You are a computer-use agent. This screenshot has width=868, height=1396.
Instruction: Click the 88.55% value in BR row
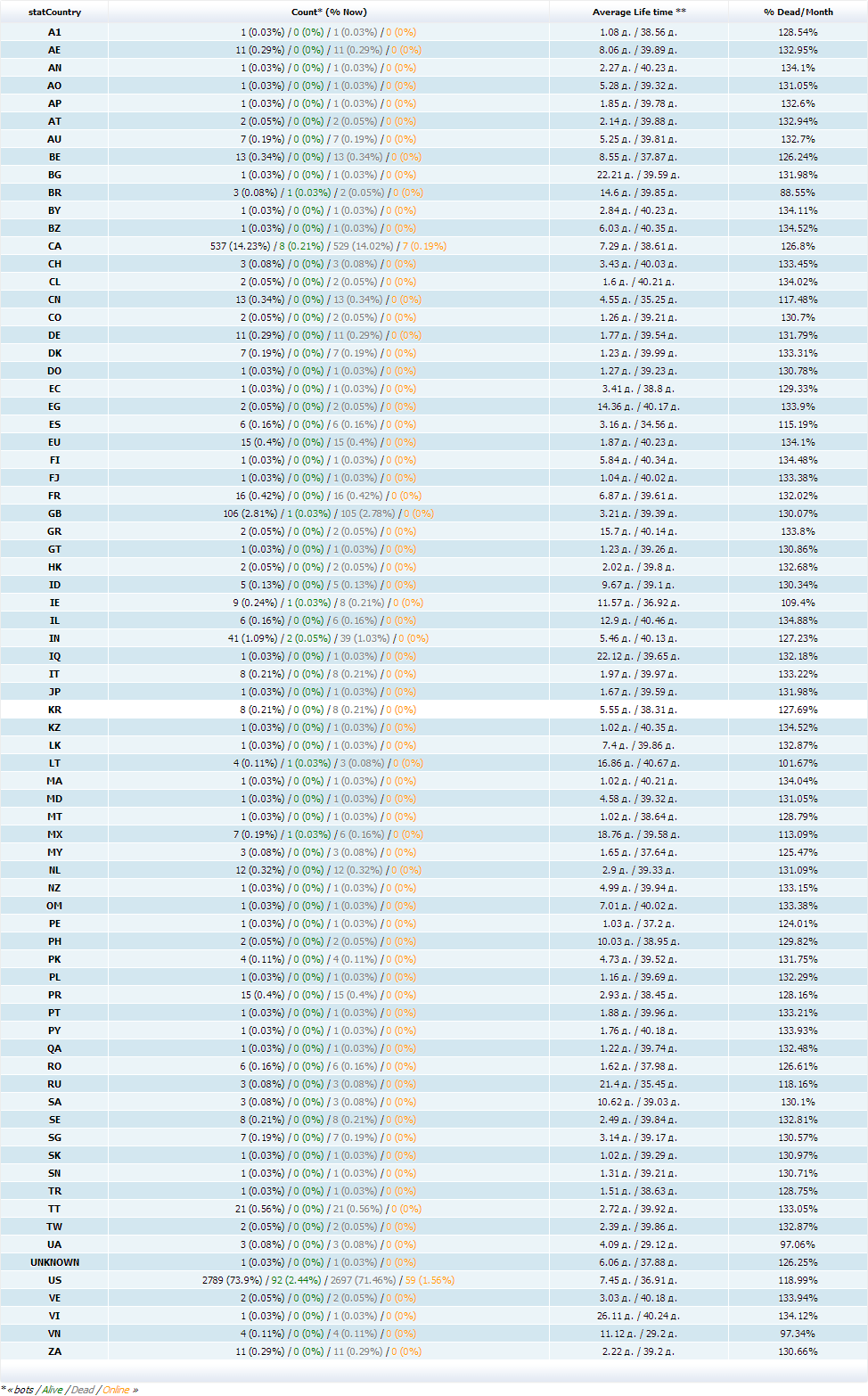point(798,193)
